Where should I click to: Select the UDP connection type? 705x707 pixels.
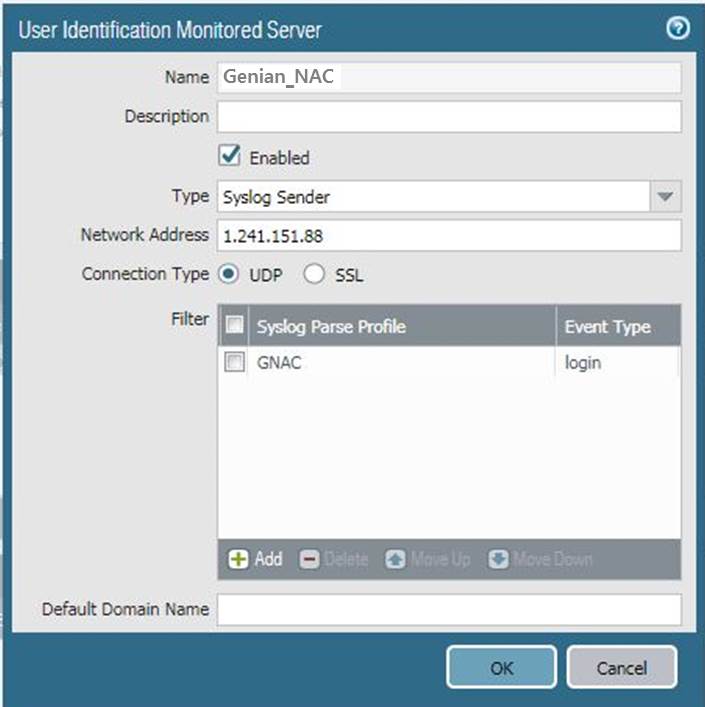click(x=227, y=274)
